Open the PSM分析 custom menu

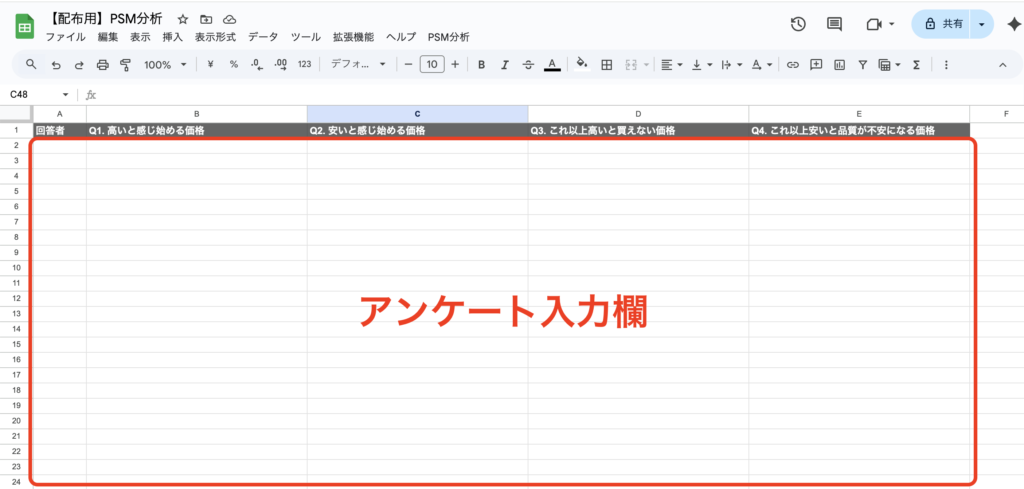click(x=448, y=37)
